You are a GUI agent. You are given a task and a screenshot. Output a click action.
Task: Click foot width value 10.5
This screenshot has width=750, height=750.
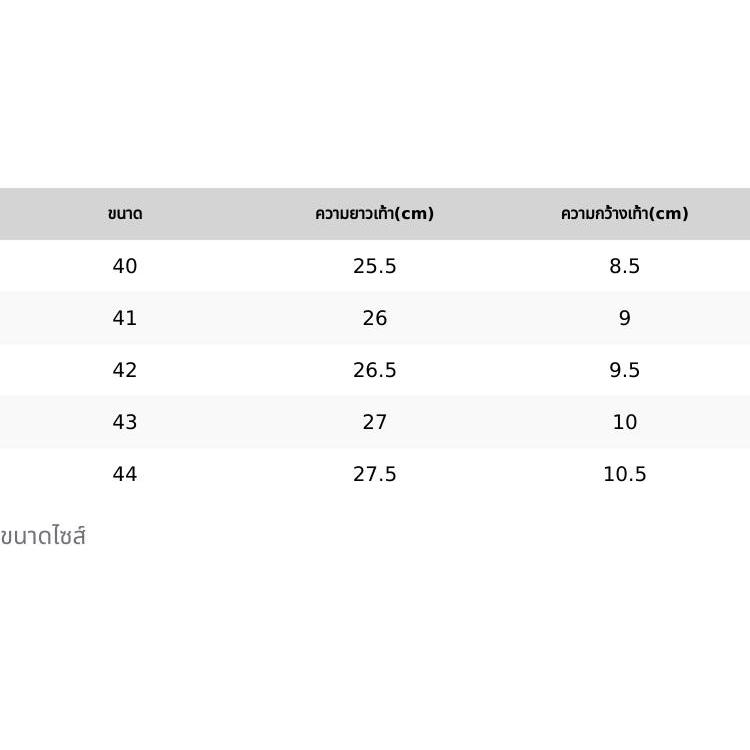coord(625,474)
